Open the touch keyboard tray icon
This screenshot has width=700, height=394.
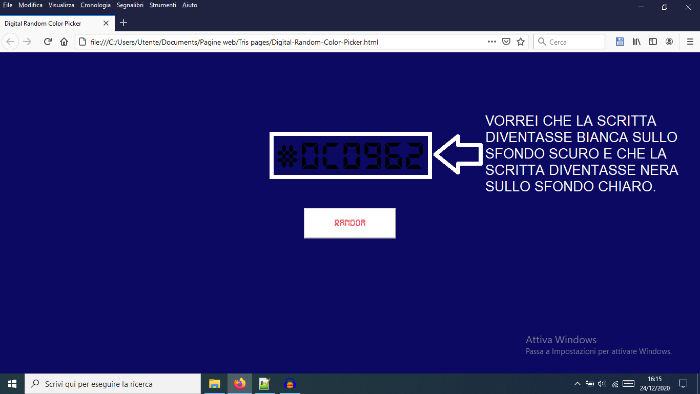click(628, 384)
